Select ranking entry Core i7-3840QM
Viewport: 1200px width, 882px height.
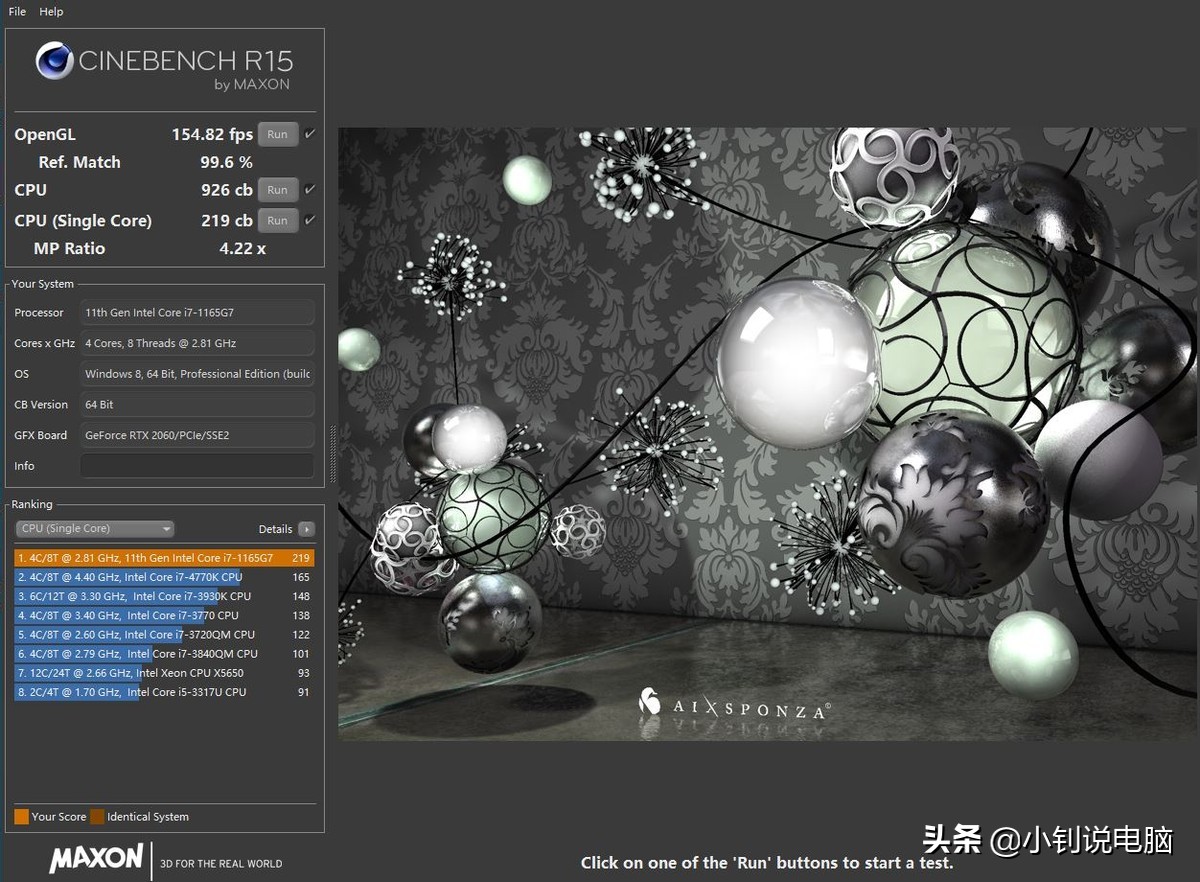click(x=164, y=653)
